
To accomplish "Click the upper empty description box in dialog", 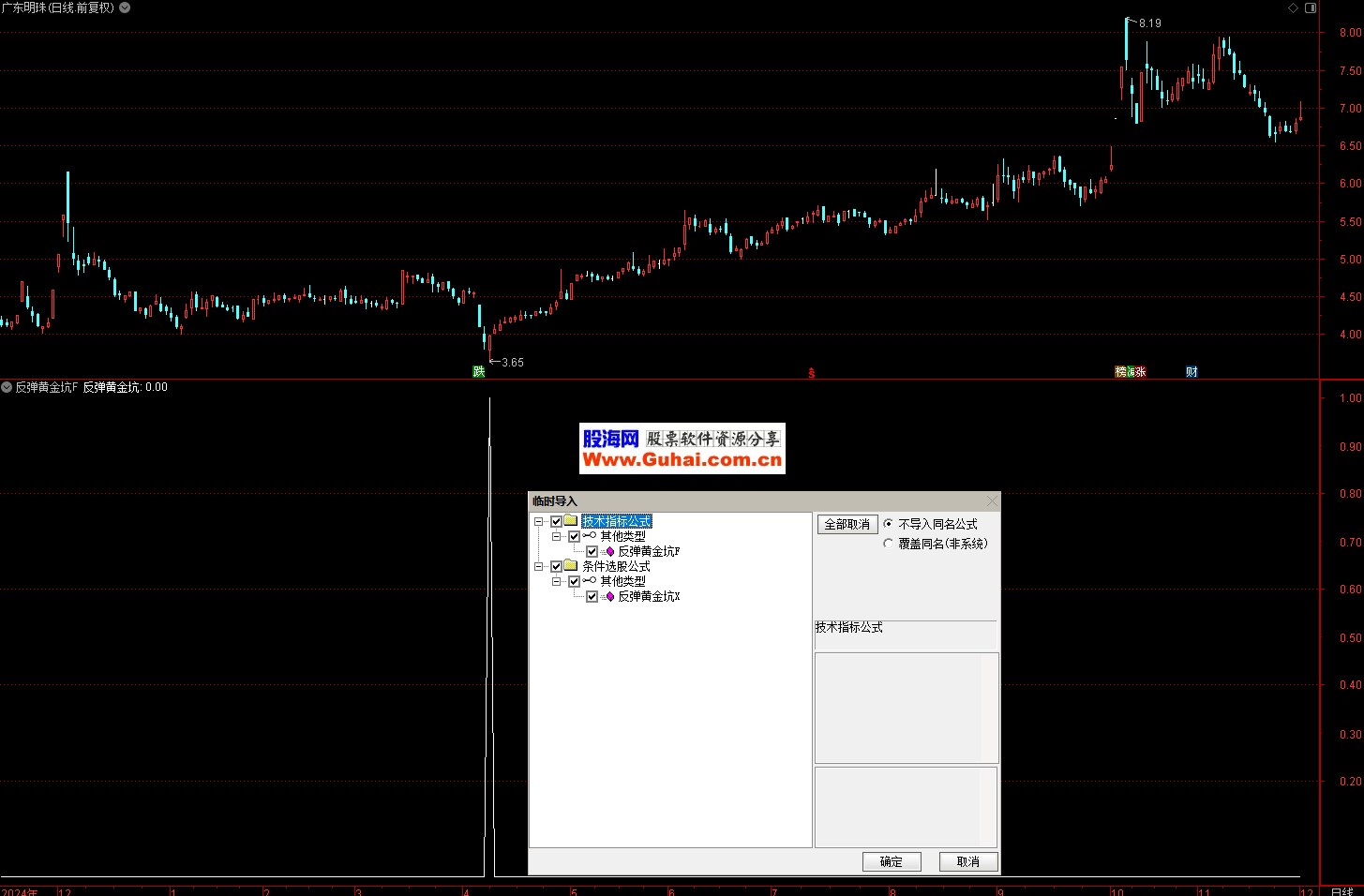I will pyautogui.click(x=907, y=709).
